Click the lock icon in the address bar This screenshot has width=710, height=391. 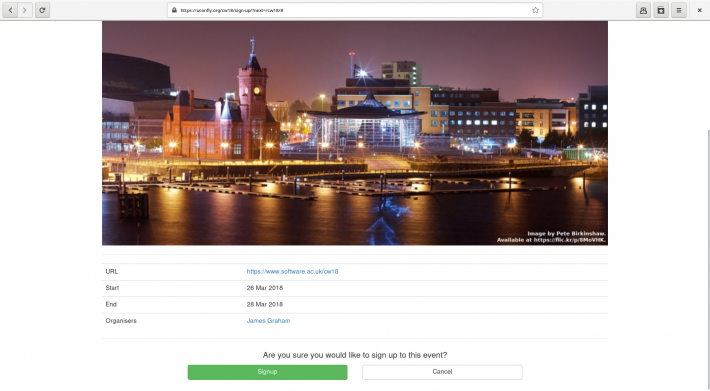pyautogui.click(x=174, y=10)
